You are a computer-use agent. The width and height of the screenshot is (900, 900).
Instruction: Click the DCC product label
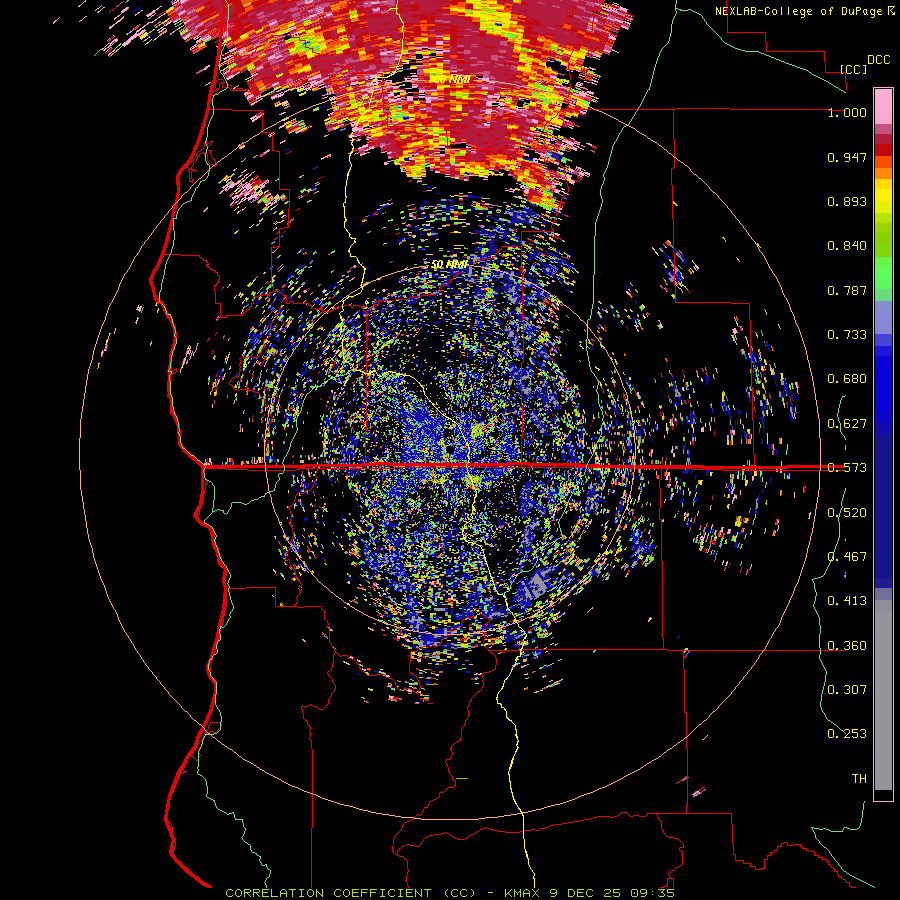coord(878,60)
